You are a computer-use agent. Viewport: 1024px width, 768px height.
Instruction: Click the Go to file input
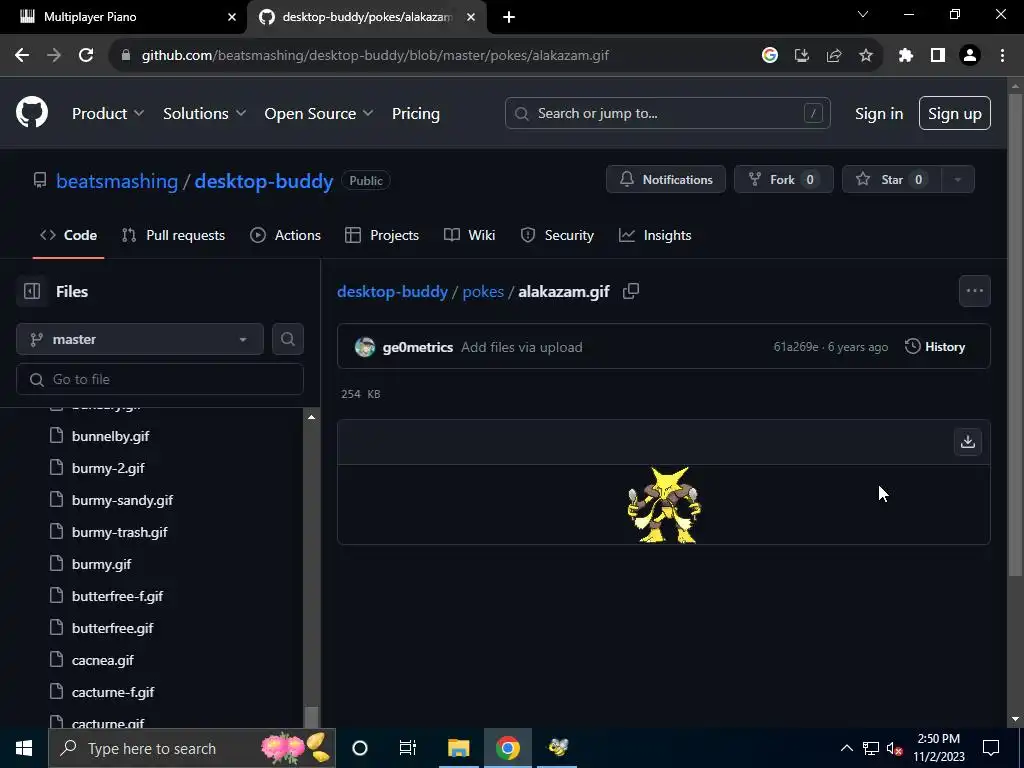[160, 379]
